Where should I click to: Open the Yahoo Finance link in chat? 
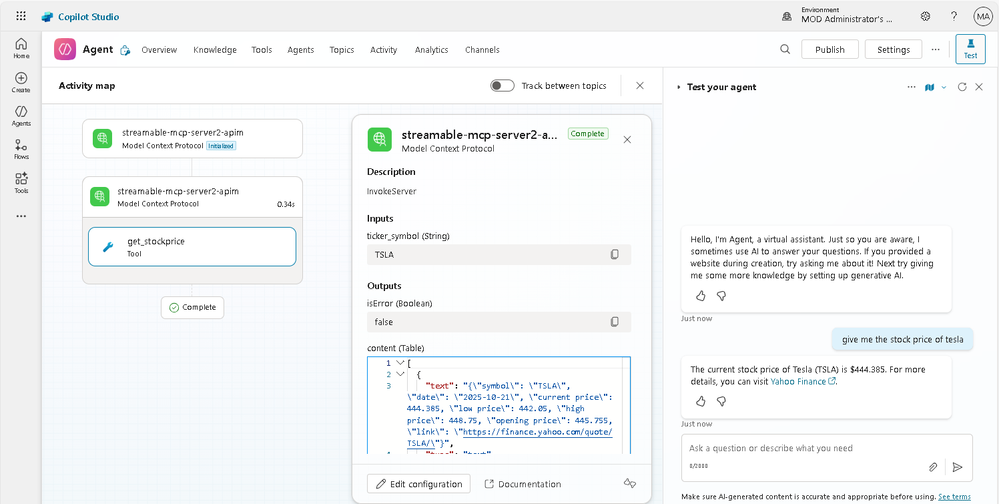[x=803, y=381]
